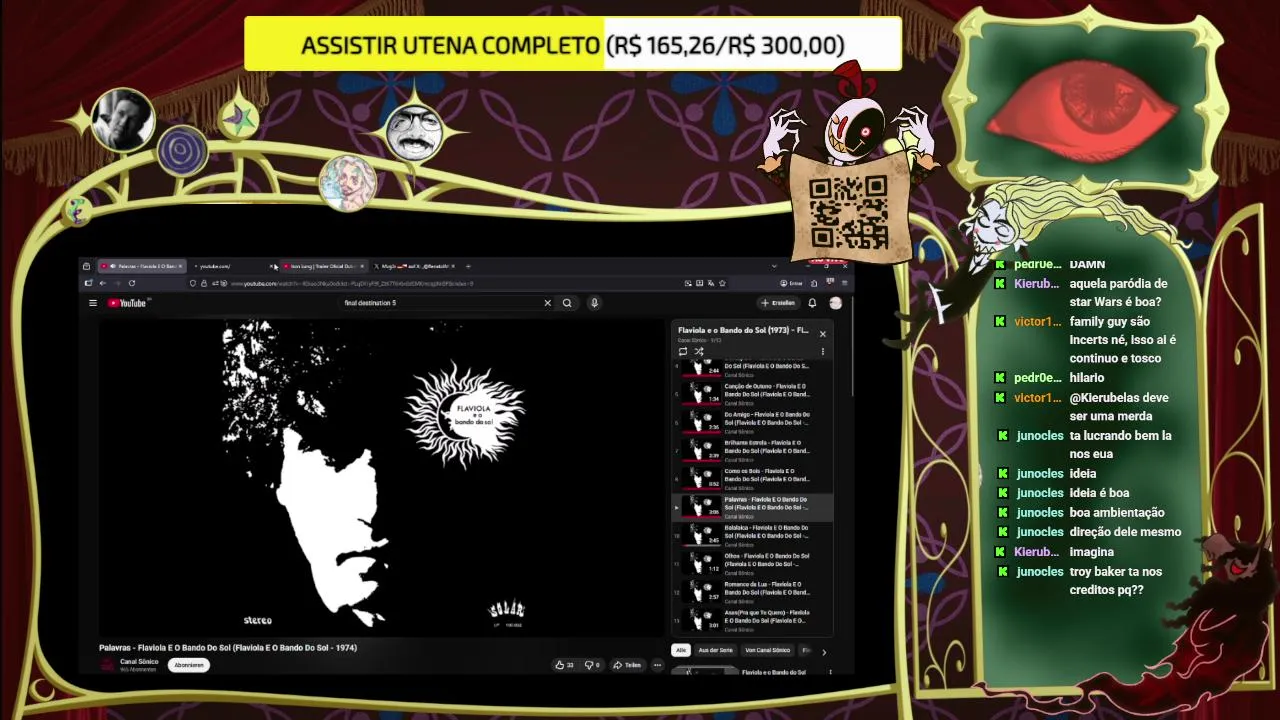This screenshot has width=1280, height=720.
Task: Subscribe with the Abonnieren button
Action: (189, 665)
